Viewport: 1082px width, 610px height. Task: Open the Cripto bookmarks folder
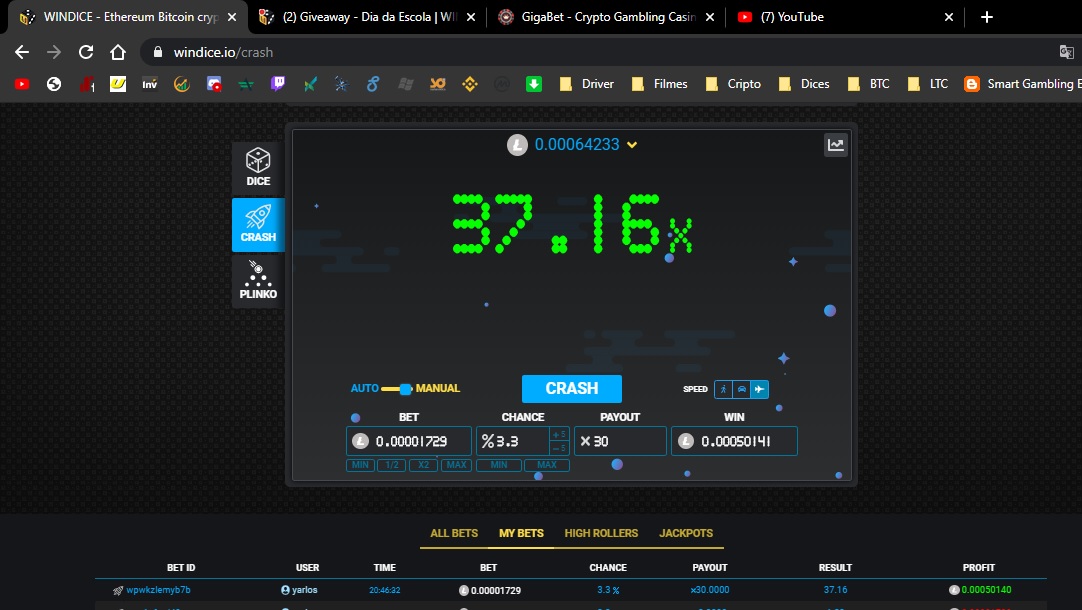coord(733,84)
